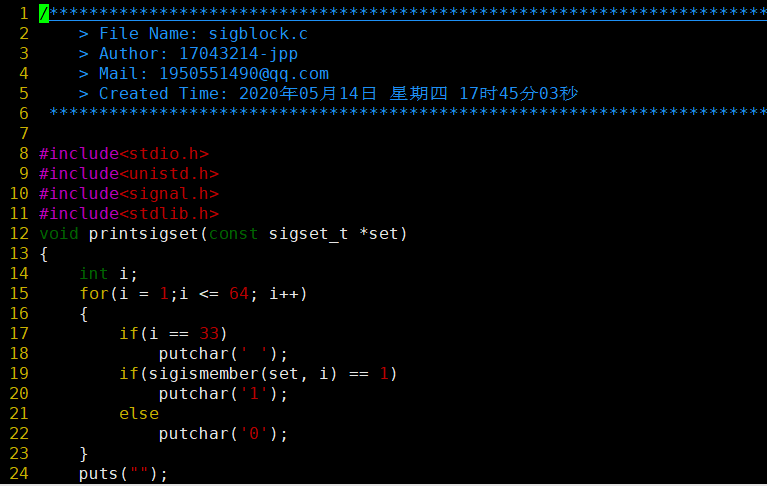Viewport: 767px width, 486px height.
Task: Click the const keyword on line 12
Action: (x=233, y=234)
